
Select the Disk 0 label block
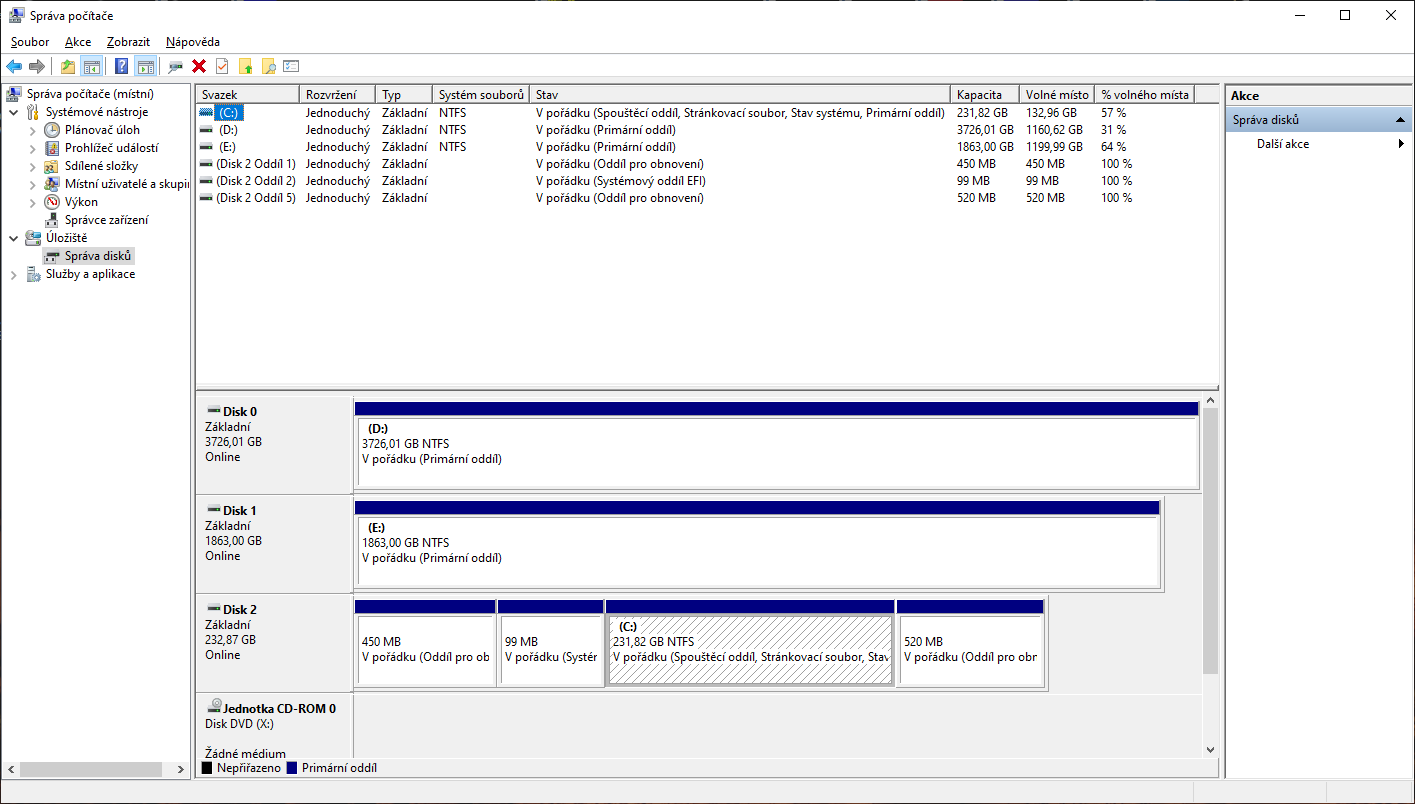[x=274, y=444]
